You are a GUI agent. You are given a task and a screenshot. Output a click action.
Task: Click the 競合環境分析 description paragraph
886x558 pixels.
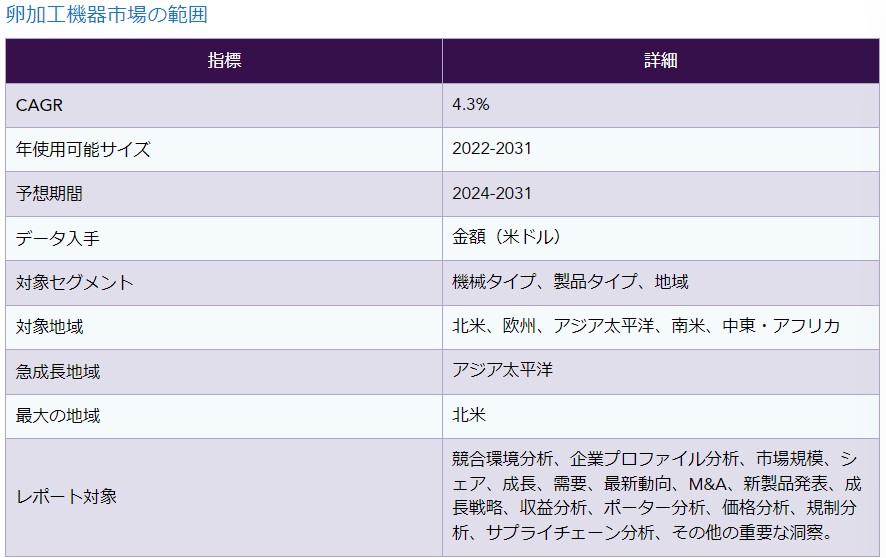[x=657, y=495]
